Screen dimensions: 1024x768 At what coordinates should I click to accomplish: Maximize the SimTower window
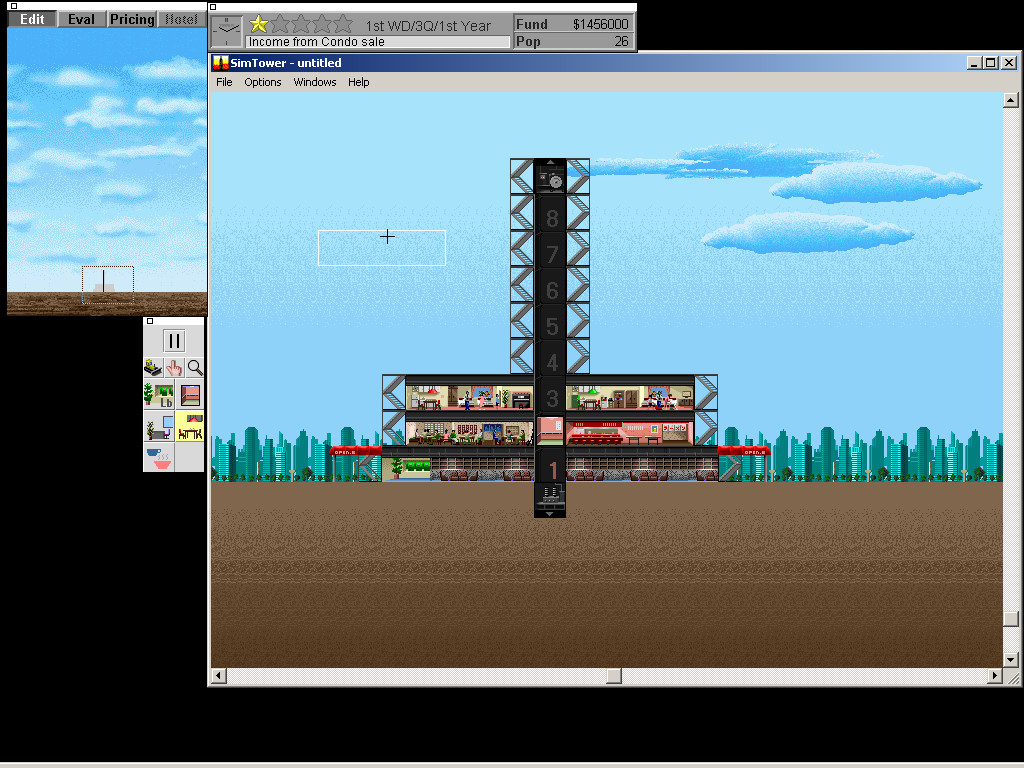tap(990, 63)
